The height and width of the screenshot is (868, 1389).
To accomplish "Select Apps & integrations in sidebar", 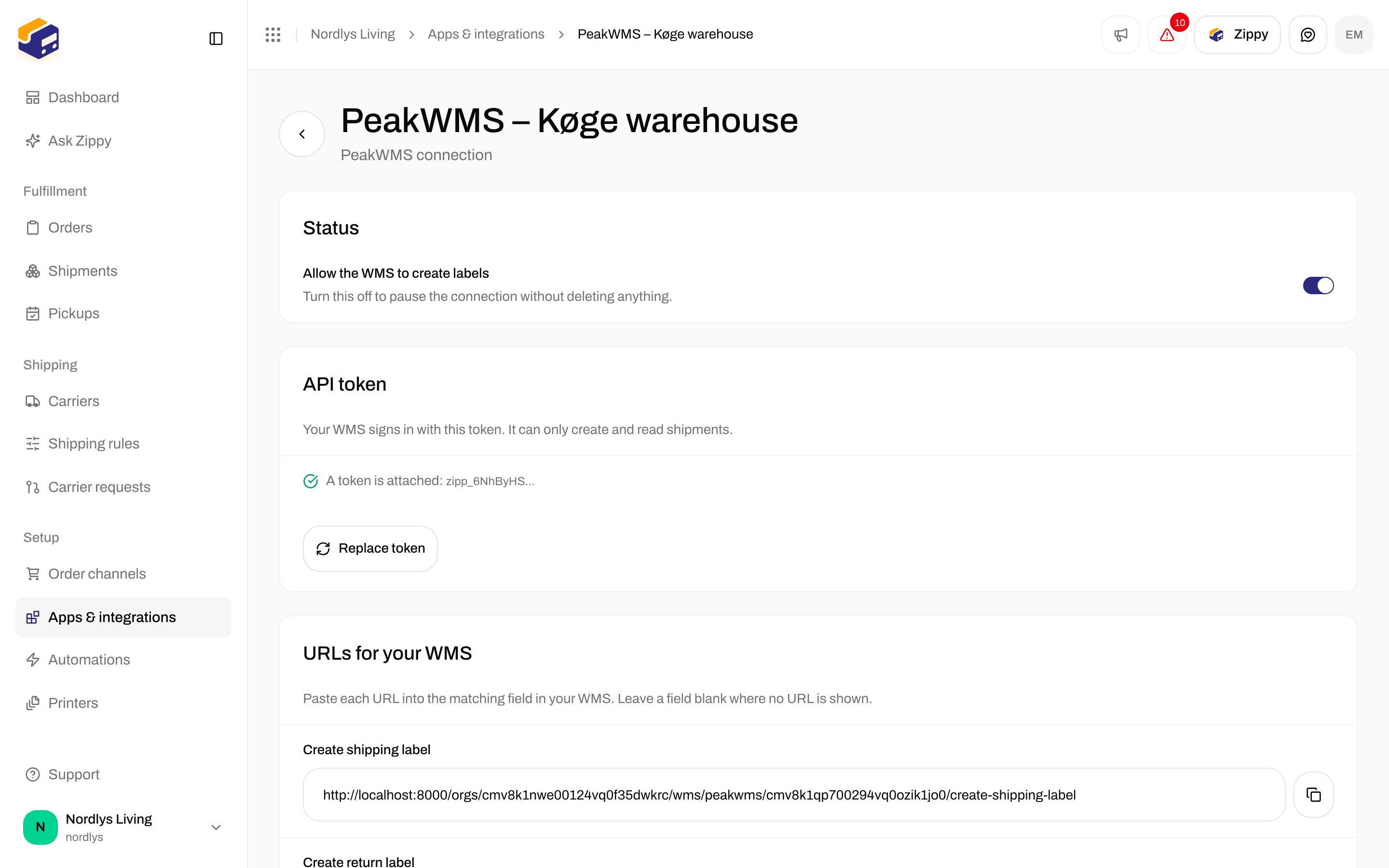I will [x=123, y=617].
